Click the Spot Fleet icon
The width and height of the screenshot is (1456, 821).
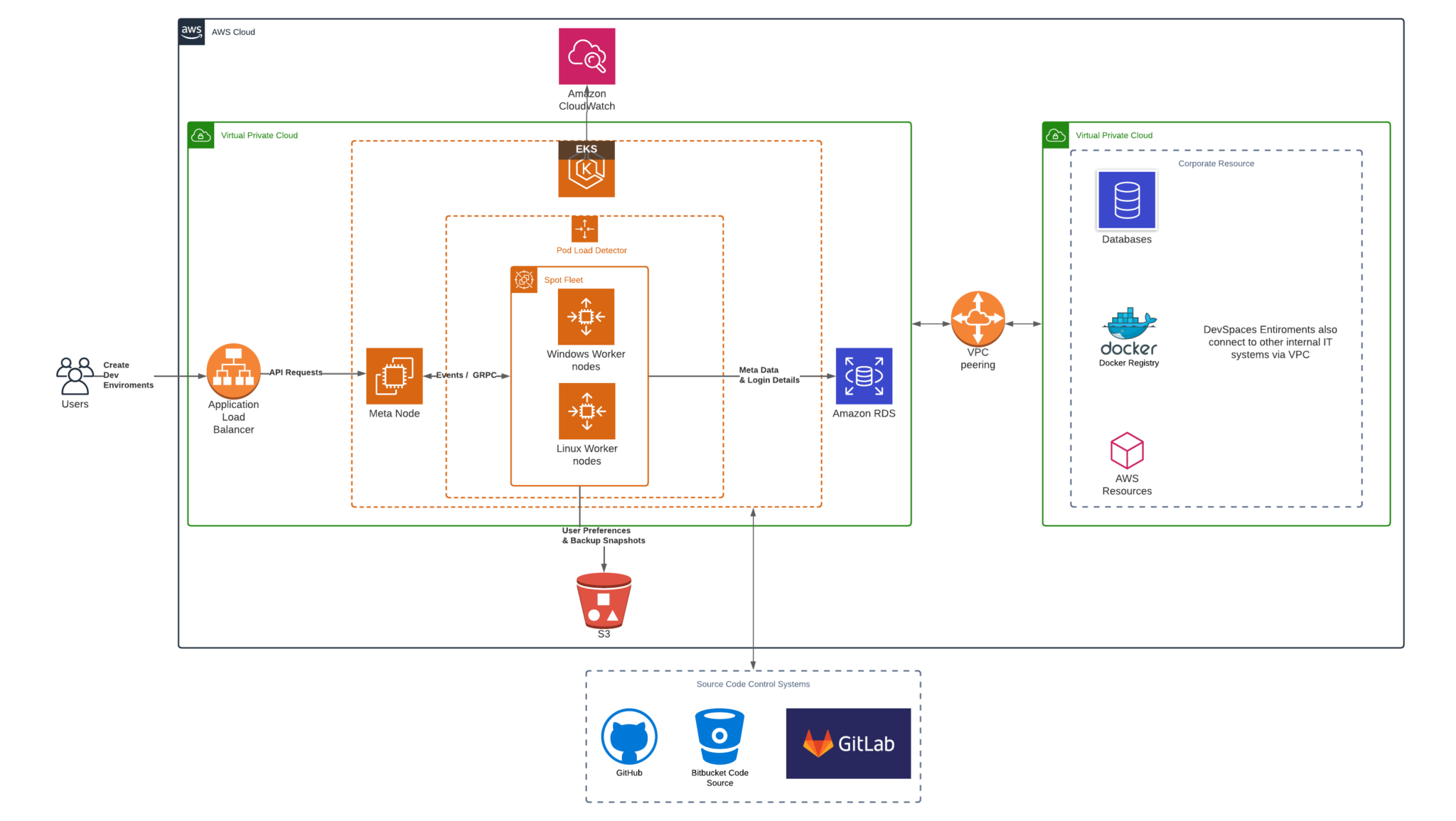(524, 280)
